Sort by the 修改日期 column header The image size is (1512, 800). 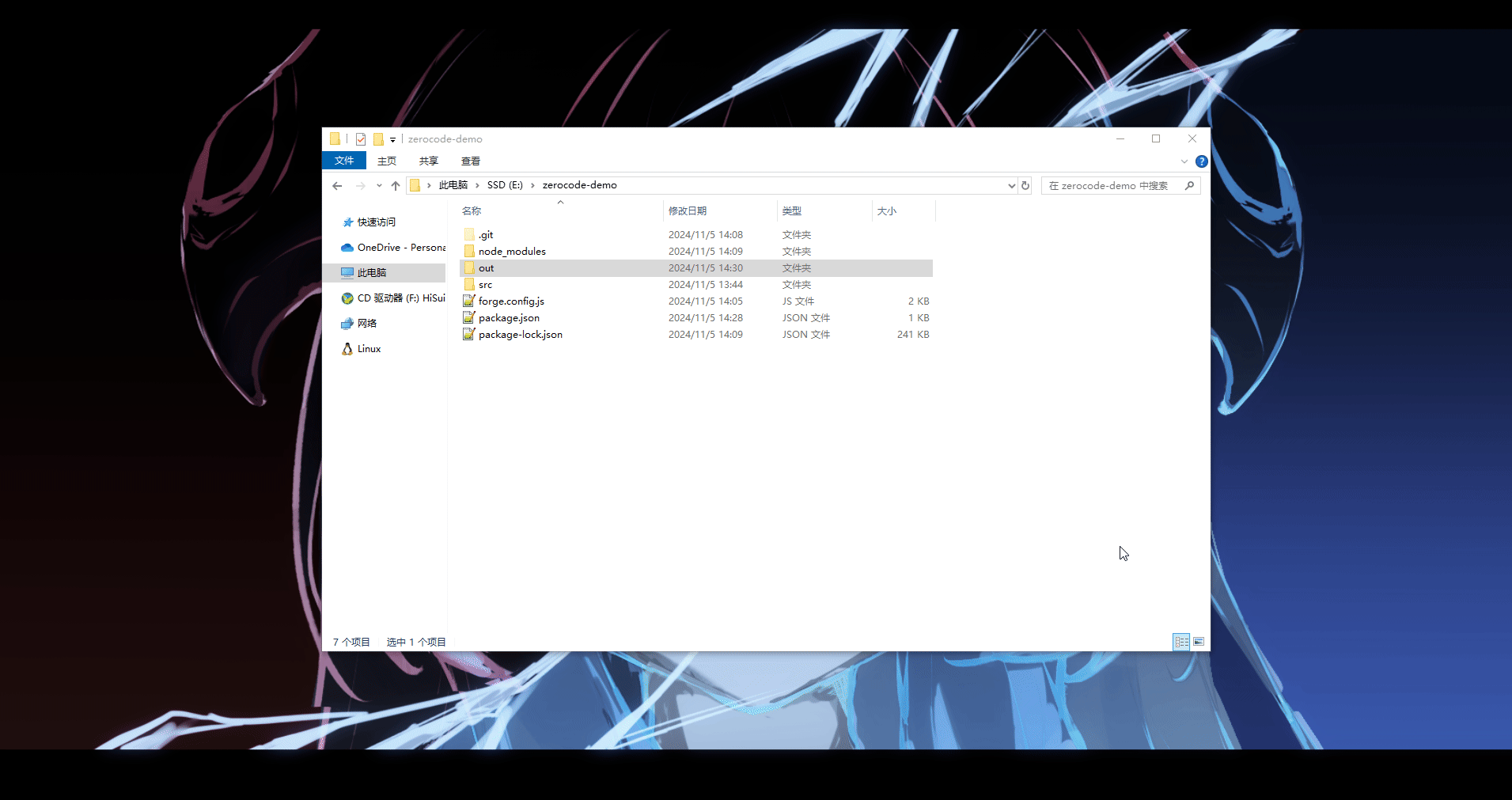point(688,211)
